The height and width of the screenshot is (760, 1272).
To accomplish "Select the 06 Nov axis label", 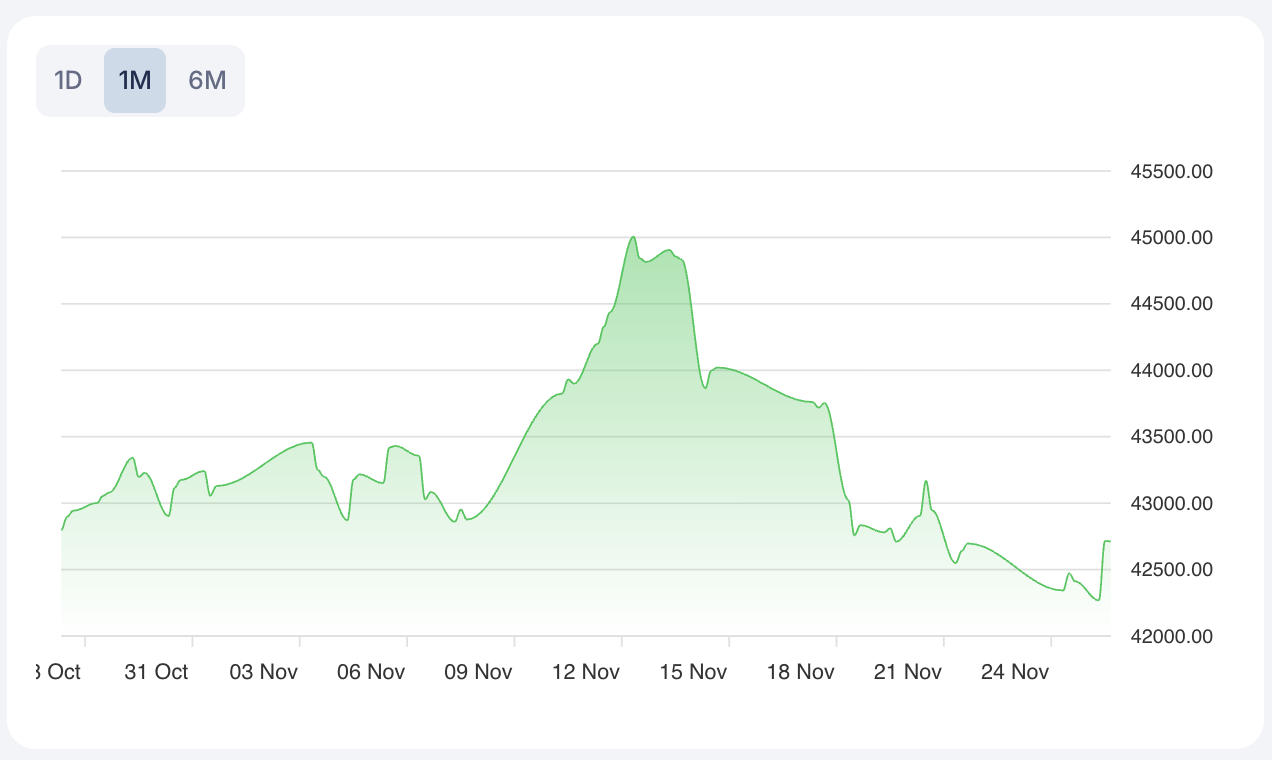I will pos(371,672).
